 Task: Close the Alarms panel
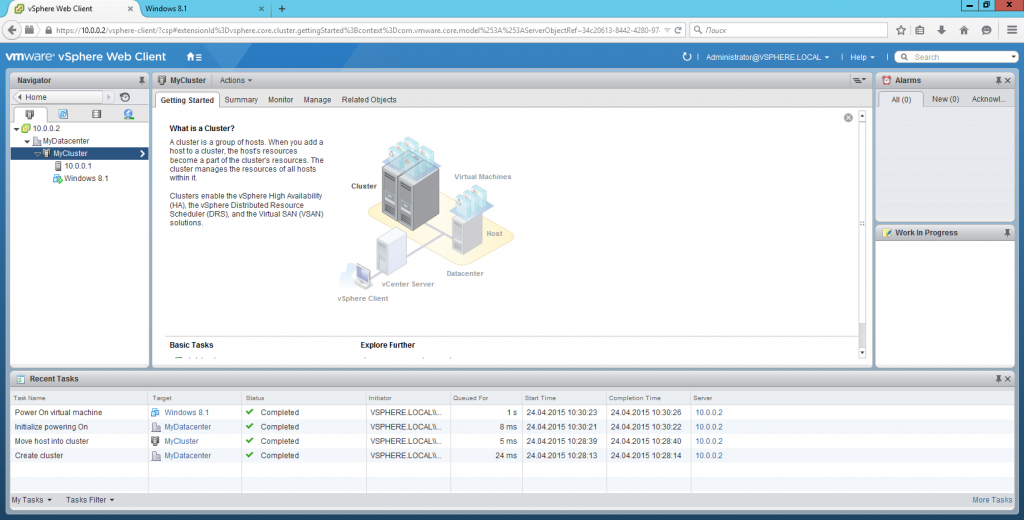1008,80
